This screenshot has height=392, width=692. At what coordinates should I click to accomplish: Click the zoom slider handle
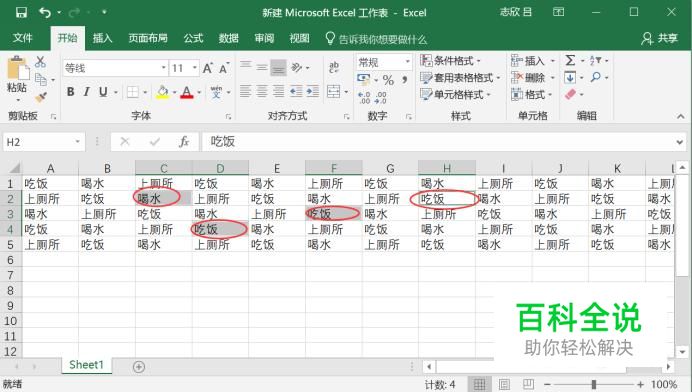[594, 384]
